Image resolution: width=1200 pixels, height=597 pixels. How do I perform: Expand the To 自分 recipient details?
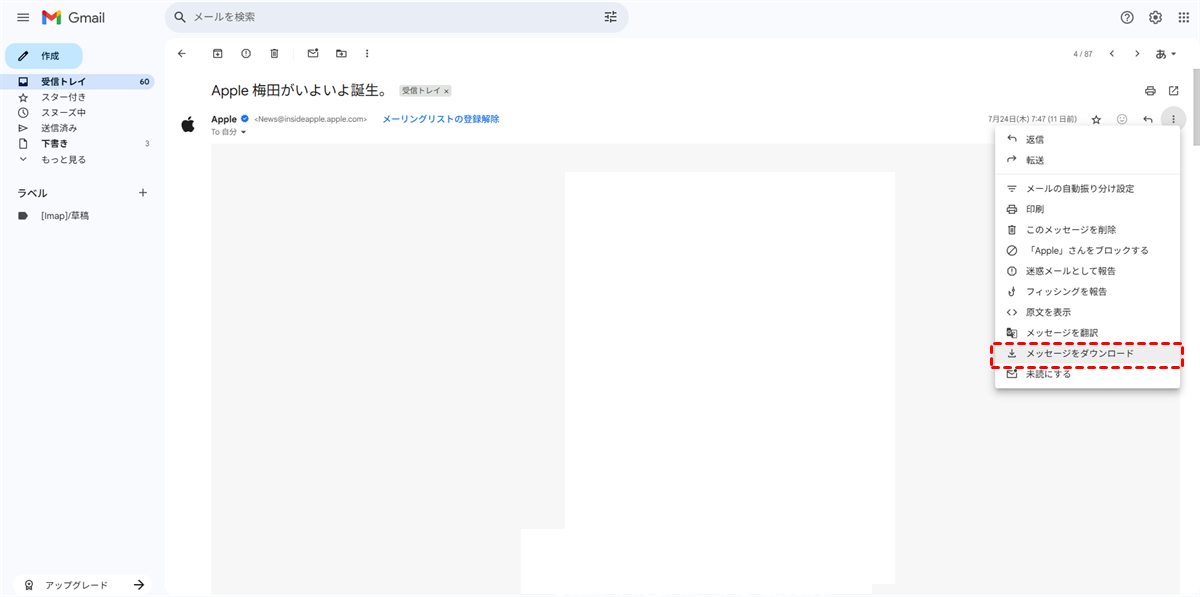click(243, 132)
